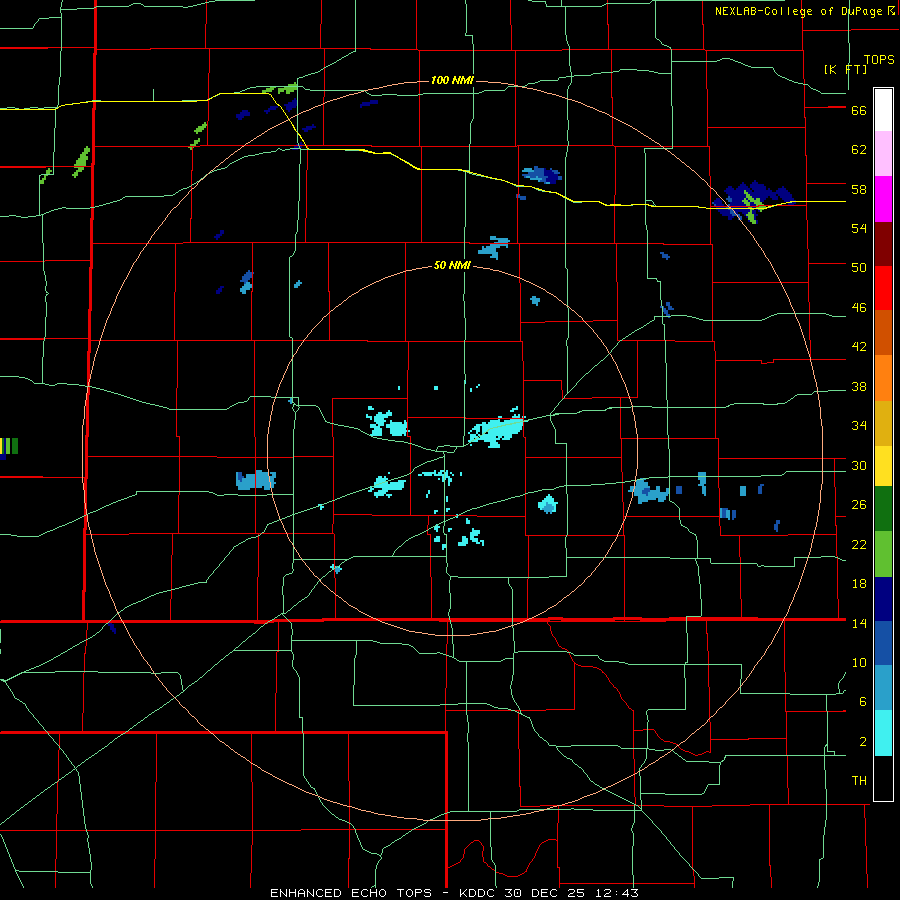The image size is (900, 900).
Task: Select the dark orange legend swatch
Action: 883,332
